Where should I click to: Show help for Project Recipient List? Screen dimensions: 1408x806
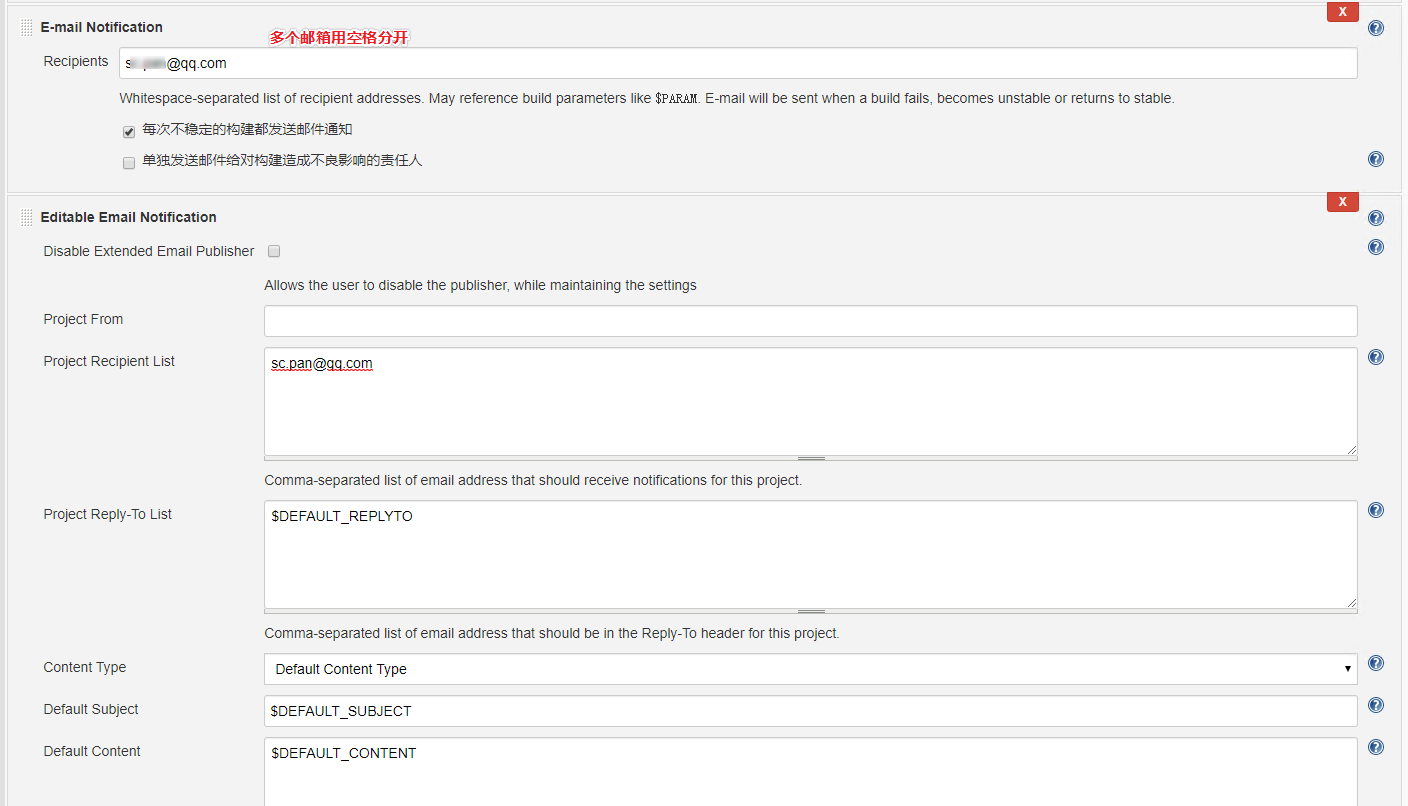pos(1376,357)
